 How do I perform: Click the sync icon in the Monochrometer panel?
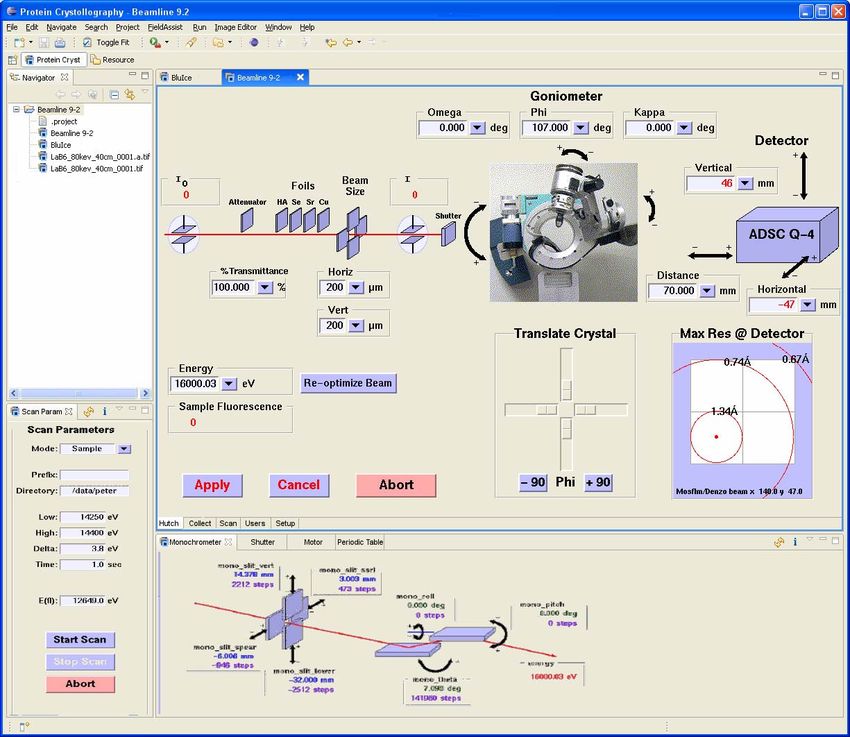click(779, 542)
